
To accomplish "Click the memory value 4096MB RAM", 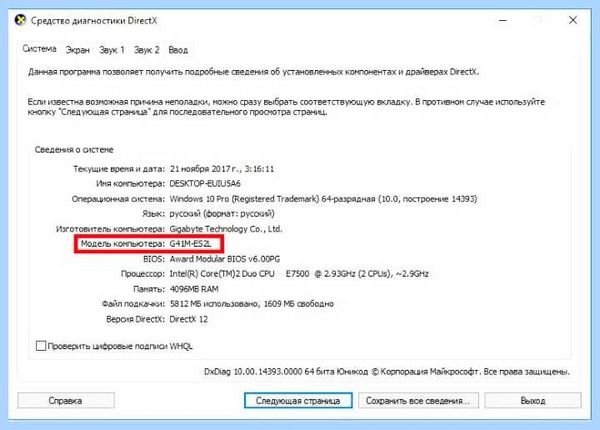I will 194,289.
